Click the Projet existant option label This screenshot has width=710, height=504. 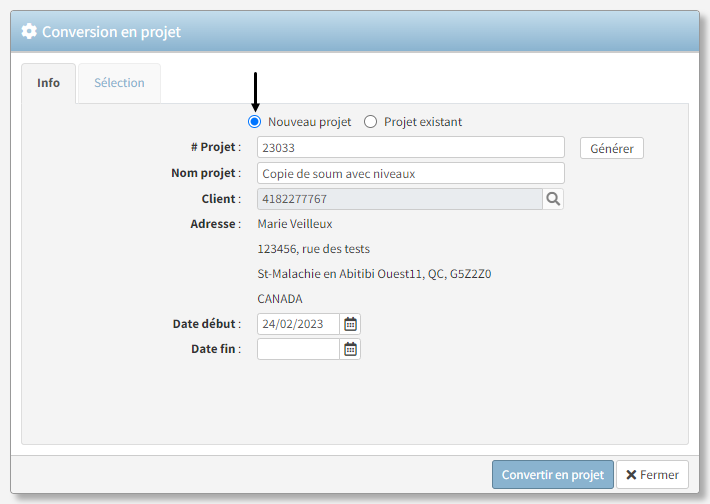point(423,122)
